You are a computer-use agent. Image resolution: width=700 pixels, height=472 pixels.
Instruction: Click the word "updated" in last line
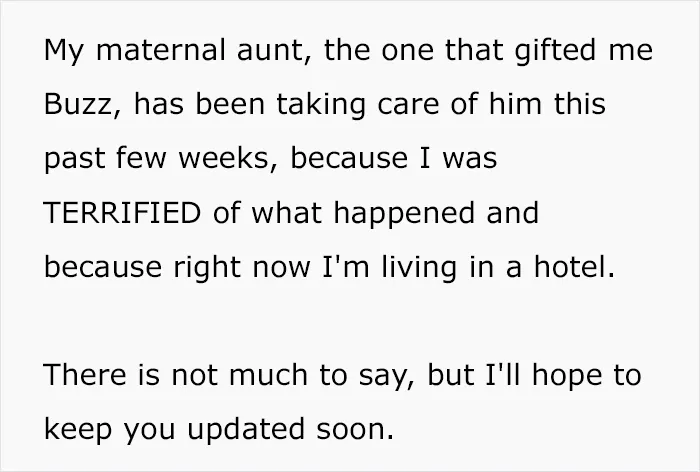coord(246,430)
